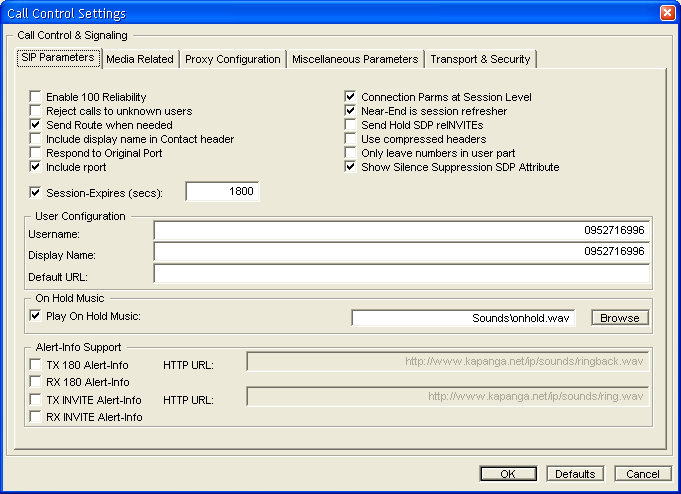The height and width of the screenshot is (494, 681).
Task: Enable Use compressed headers checkbox
Action: pyautogui.click(x=351, y=139)
